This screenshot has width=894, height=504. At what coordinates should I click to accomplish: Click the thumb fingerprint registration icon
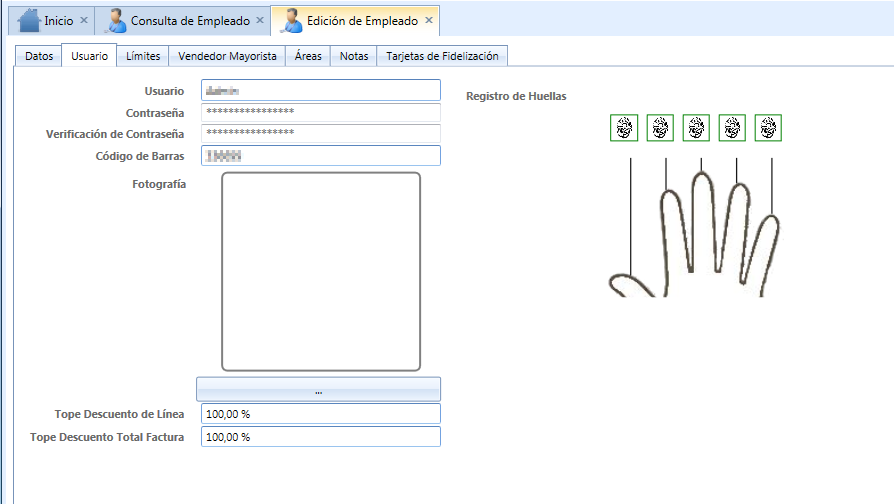coord(624,128)
